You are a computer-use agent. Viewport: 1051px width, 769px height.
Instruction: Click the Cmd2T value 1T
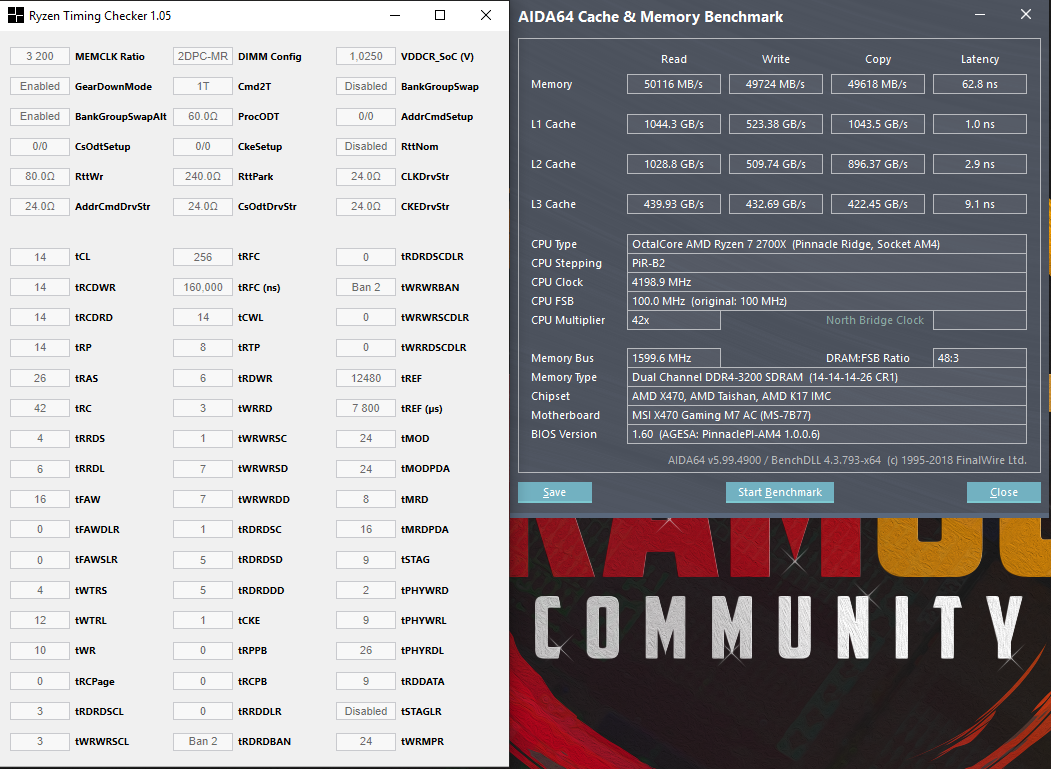point(202,86)
